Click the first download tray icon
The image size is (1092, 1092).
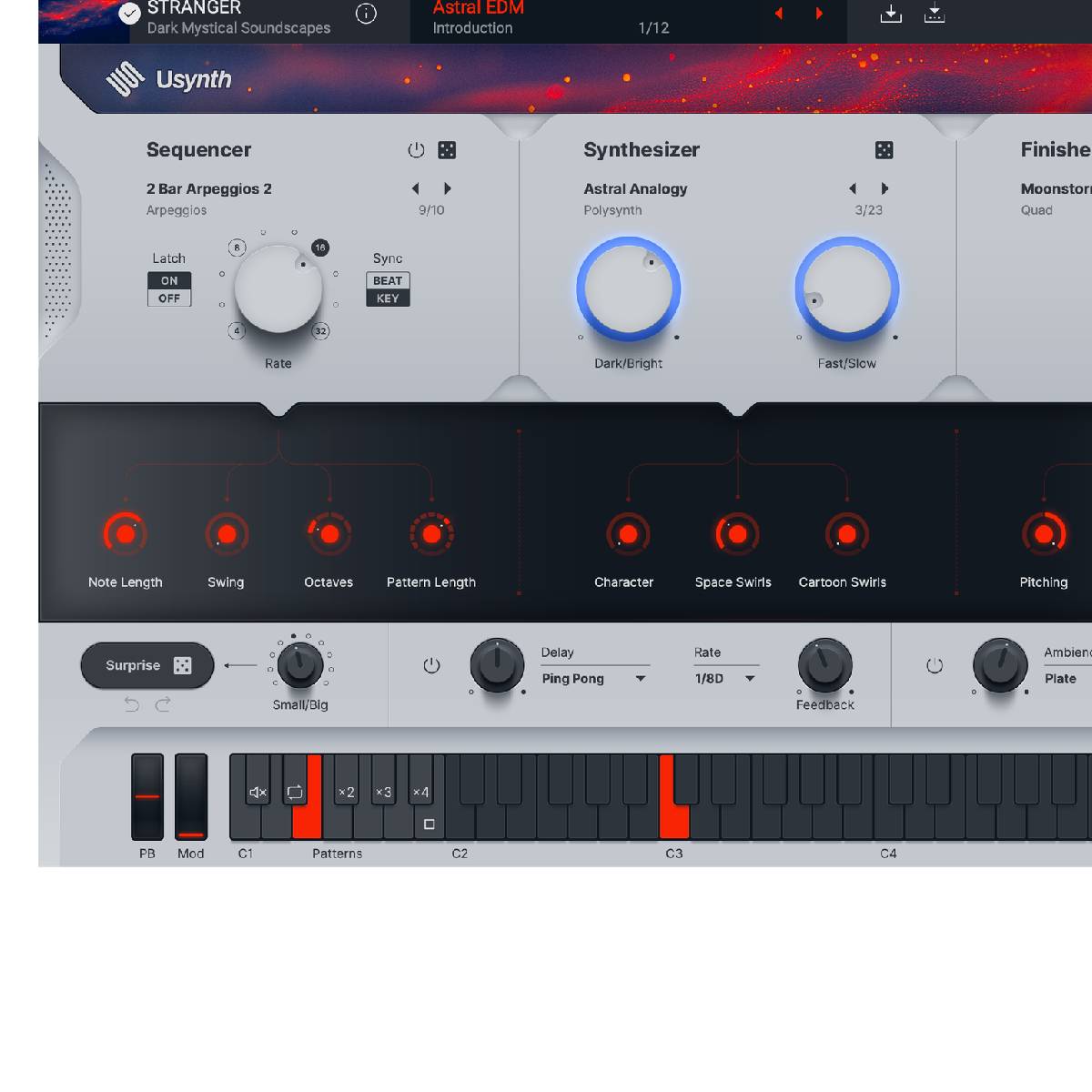click(x=891, y=14)
